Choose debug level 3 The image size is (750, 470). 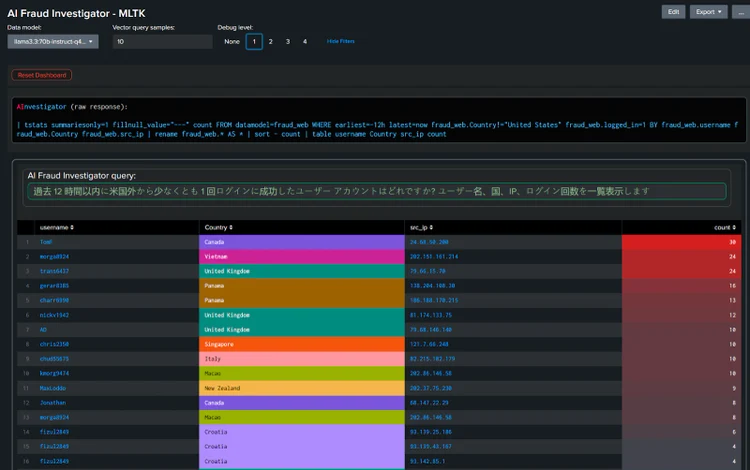[x=287, y=42]
